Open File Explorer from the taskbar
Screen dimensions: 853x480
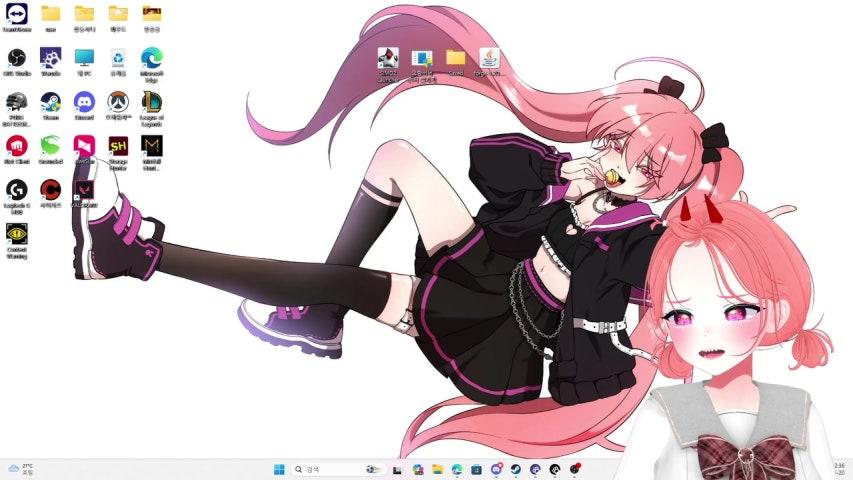coord(437,469)
